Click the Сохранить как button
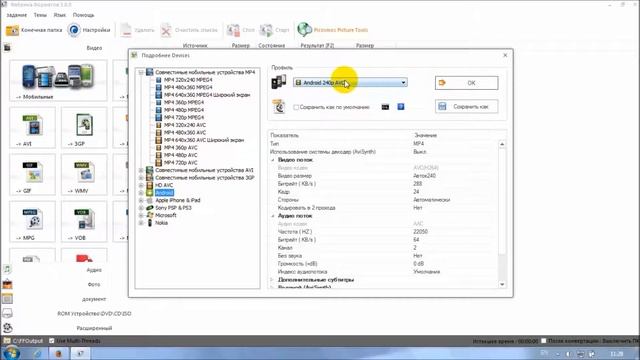Viewport: 640px width, 360px height. click(x=467, y=107)
